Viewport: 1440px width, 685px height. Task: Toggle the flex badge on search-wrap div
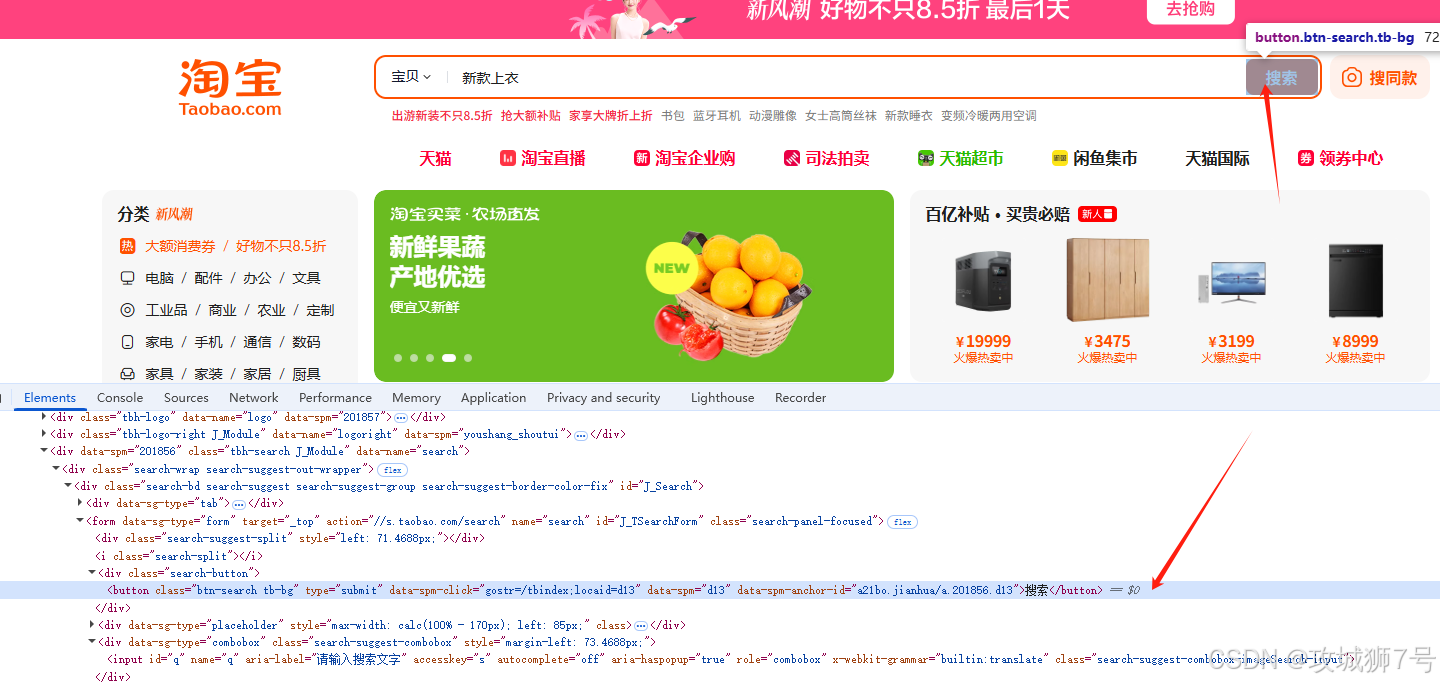(392, 469)
